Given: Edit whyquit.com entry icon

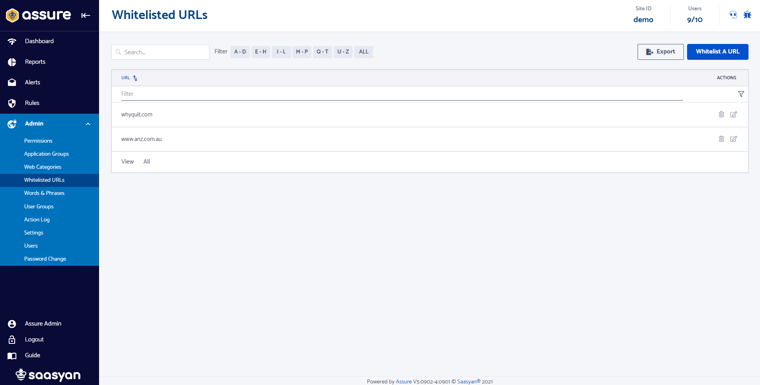Looking at the screenshot, I should 733,114.
